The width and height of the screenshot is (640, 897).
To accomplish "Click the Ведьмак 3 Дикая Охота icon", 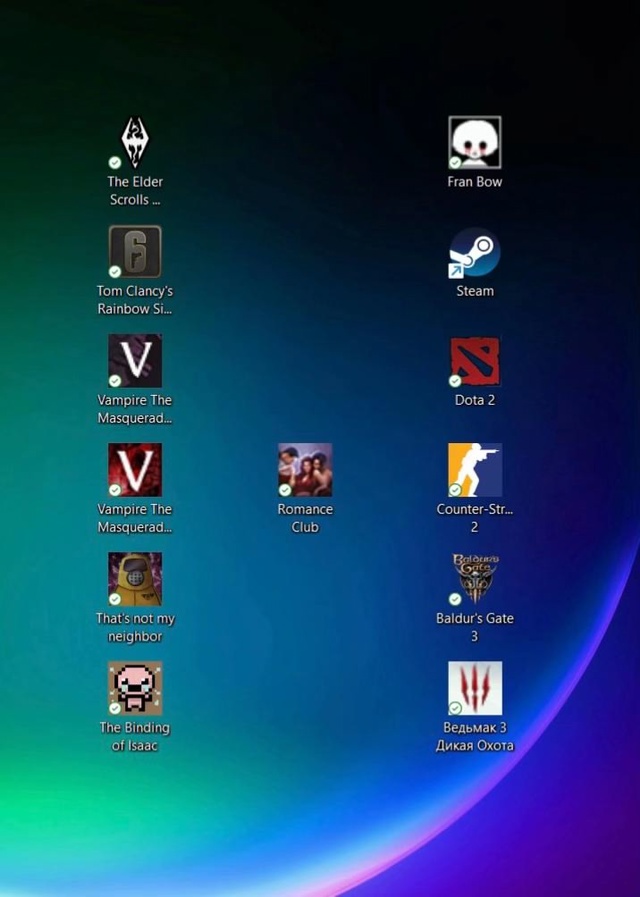I will [475, 688].
